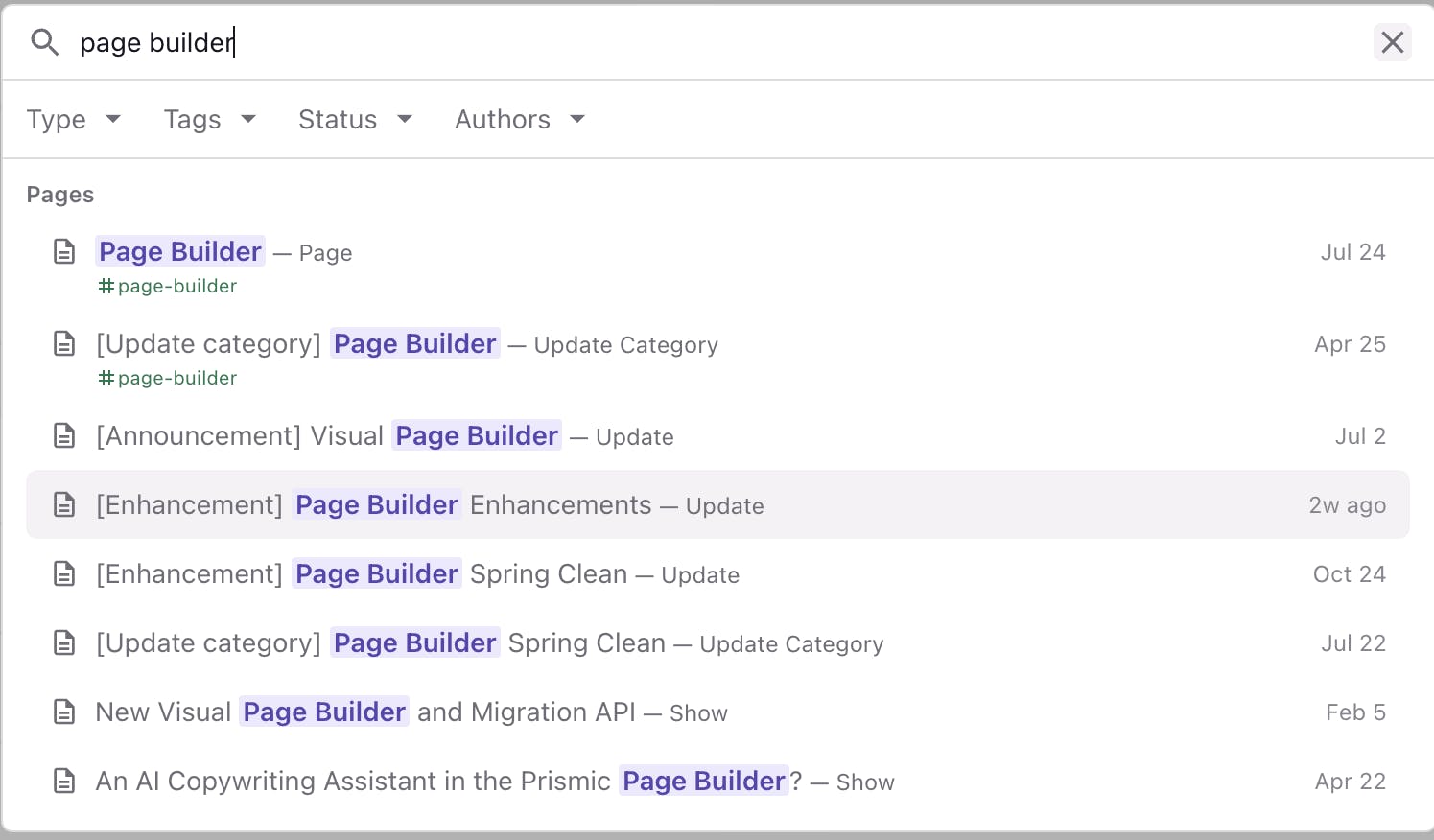Open the Page Builder — Page result
The height and width of the screenshot is (840, 1434).
(181, 252)
